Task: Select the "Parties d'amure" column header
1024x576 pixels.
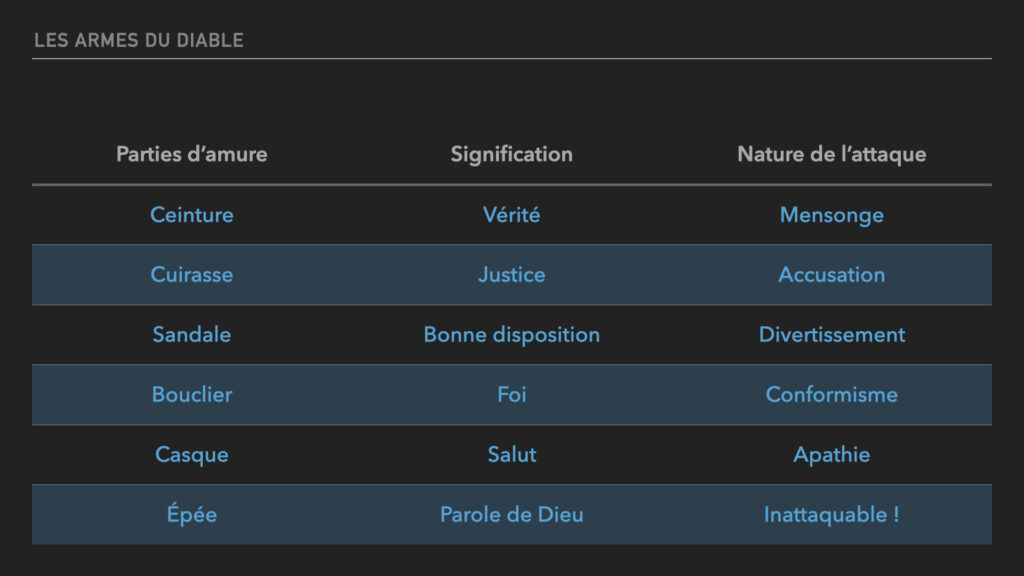Action: [192, 154]
